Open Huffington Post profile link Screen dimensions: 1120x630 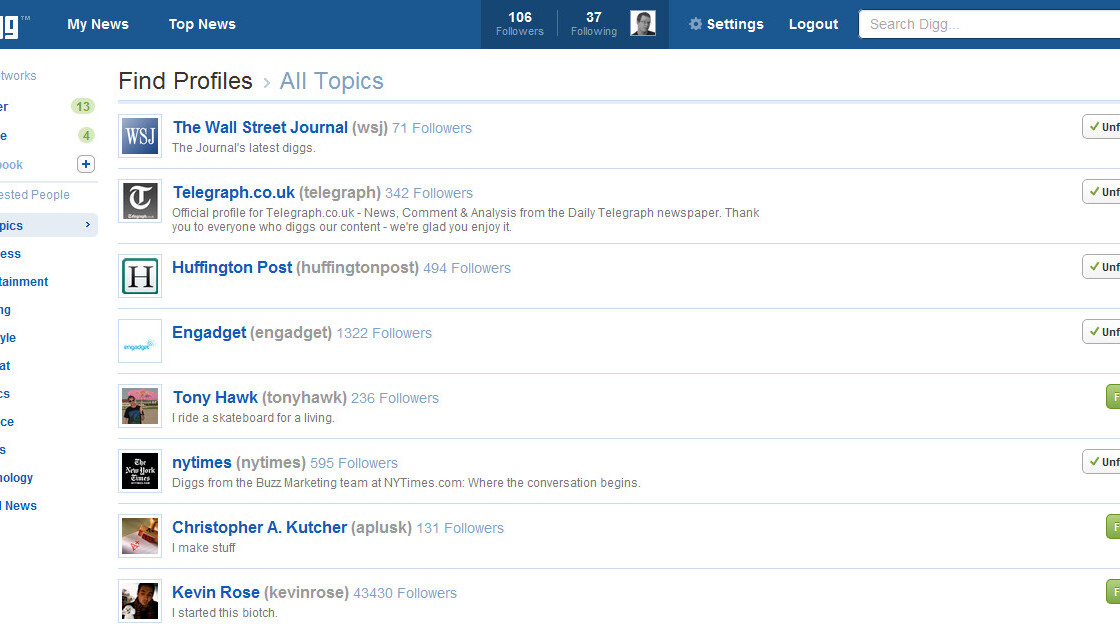pos(232,267)
